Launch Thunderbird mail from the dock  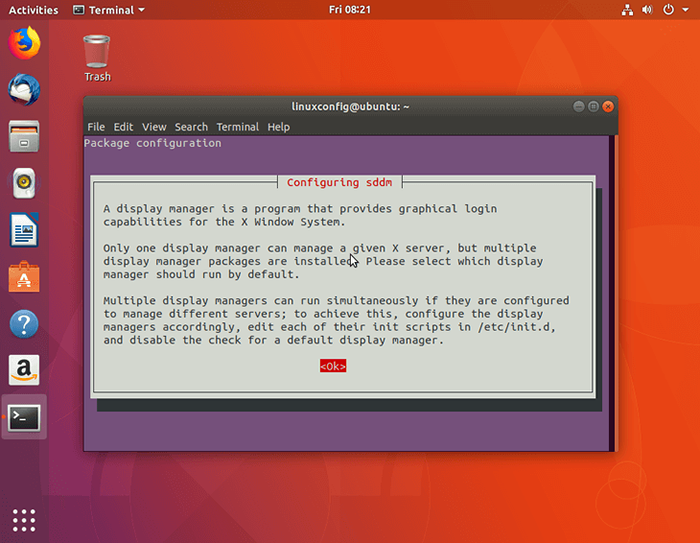(x=24, y=90)
